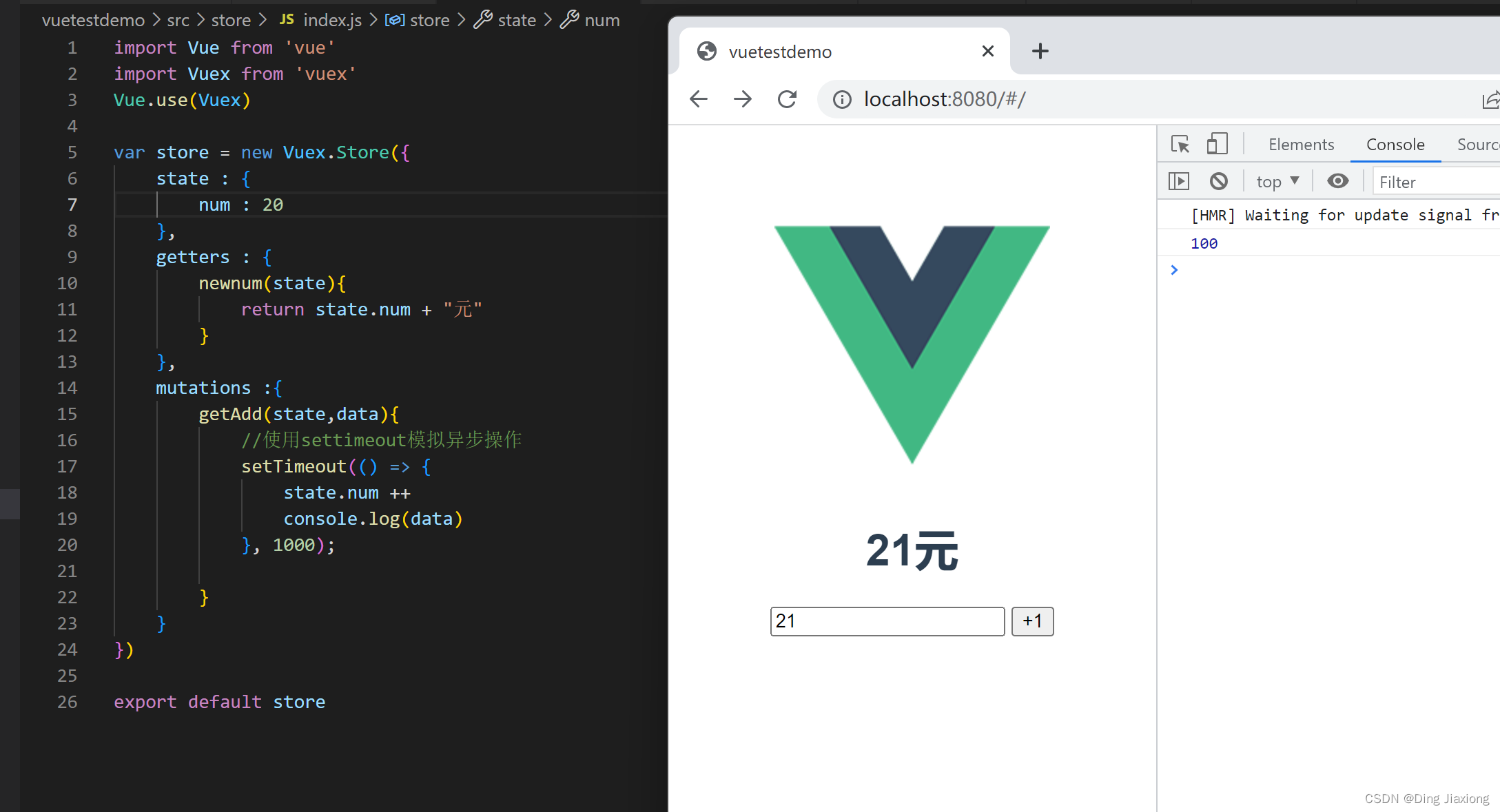1500x812 pixels.
Task: Click the browser forward arrow
Action: pyautogui.click(x=743, y=99)
